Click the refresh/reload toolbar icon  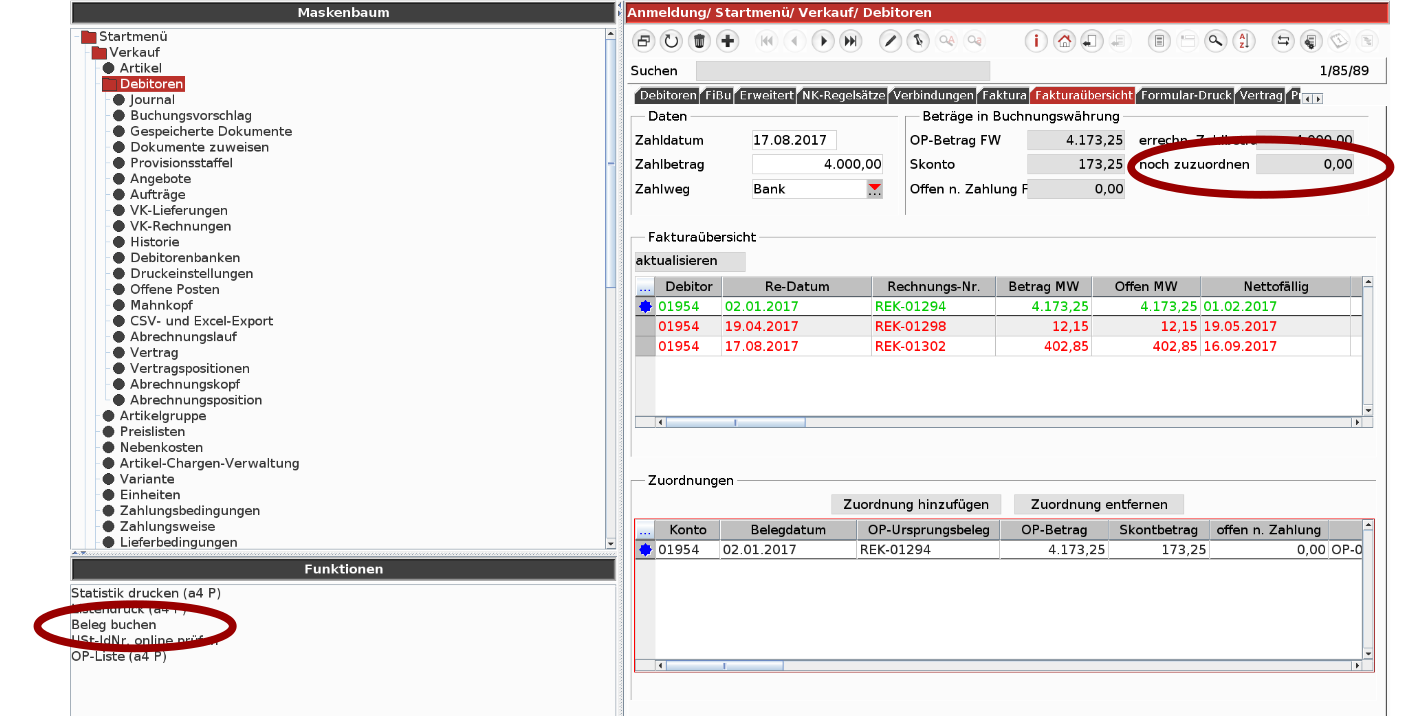point(671,41)
